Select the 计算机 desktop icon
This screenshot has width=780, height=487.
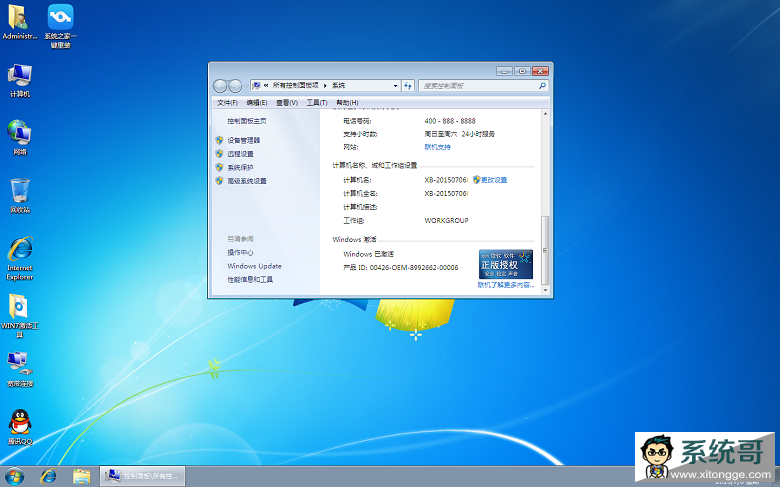[x=20, y=81]
